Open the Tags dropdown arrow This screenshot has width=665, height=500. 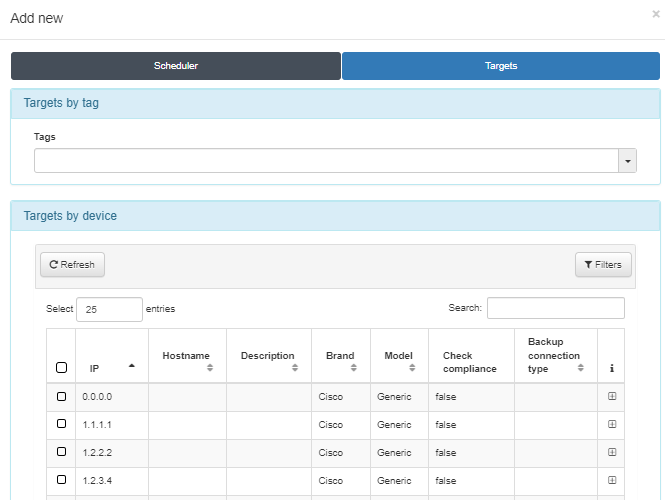[x=627, y=161]
